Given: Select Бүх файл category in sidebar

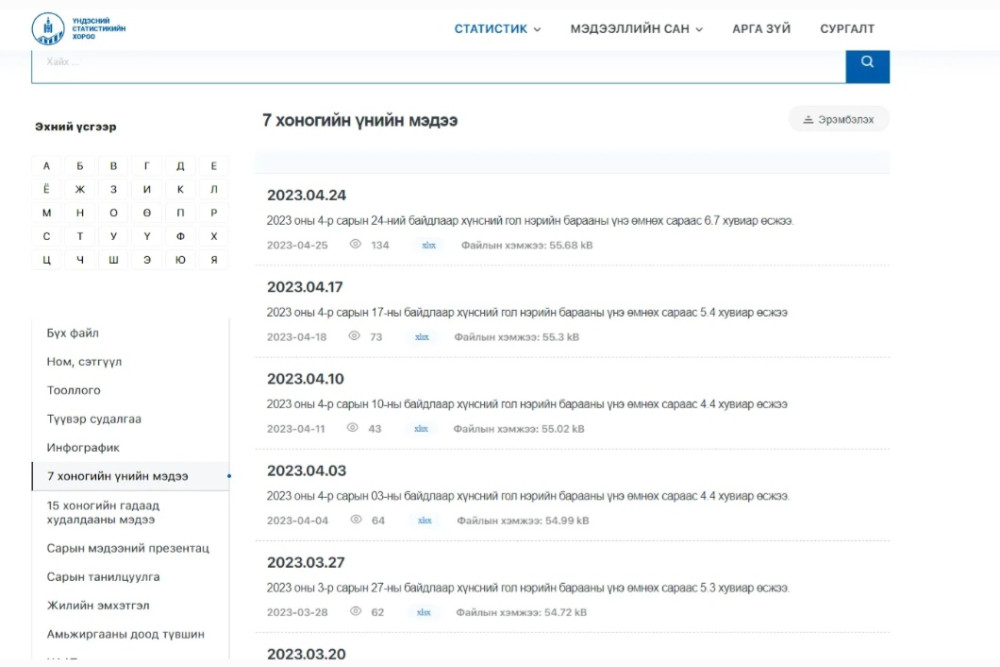Looking at the screenshot, I should 73,333.
